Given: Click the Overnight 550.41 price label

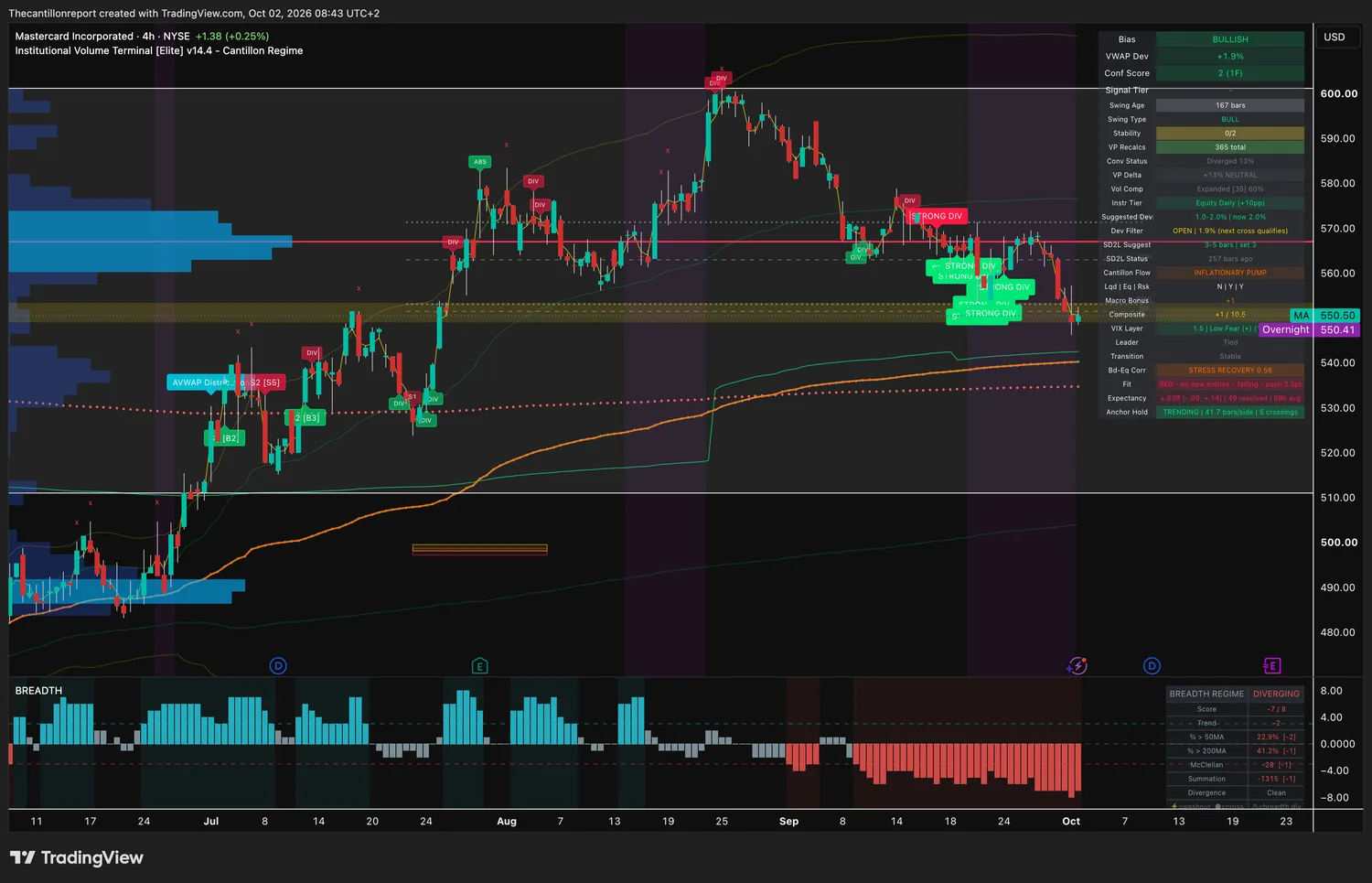Looking at the screenshot, I should tap(1309, 330).
